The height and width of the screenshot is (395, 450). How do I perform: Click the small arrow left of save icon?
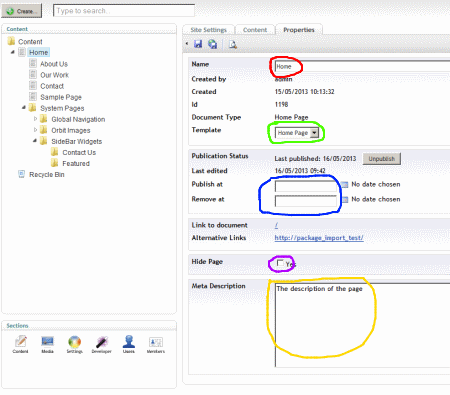click(x=187, y=44)
